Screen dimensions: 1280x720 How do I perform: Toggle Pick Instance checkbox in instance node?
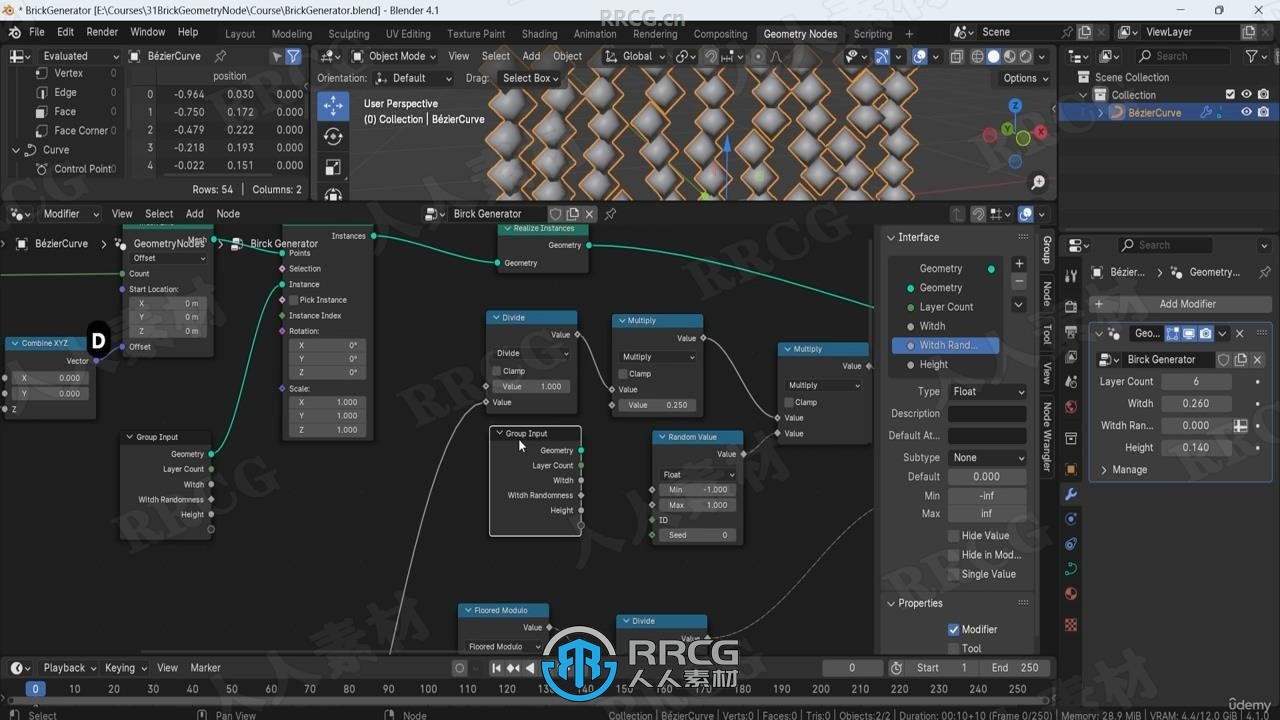293,300
